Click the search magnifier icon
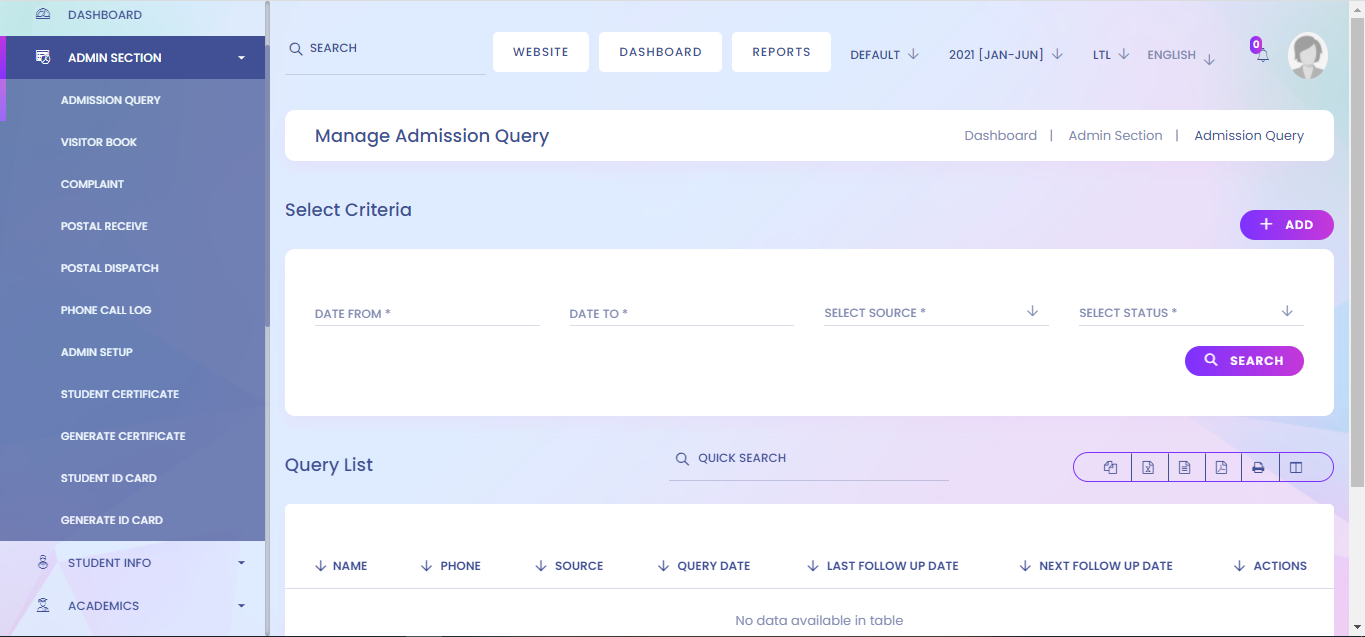Image resolution: width=1365 pixels, height=637 pixels. pyautogui.click(x=295, y=47)
